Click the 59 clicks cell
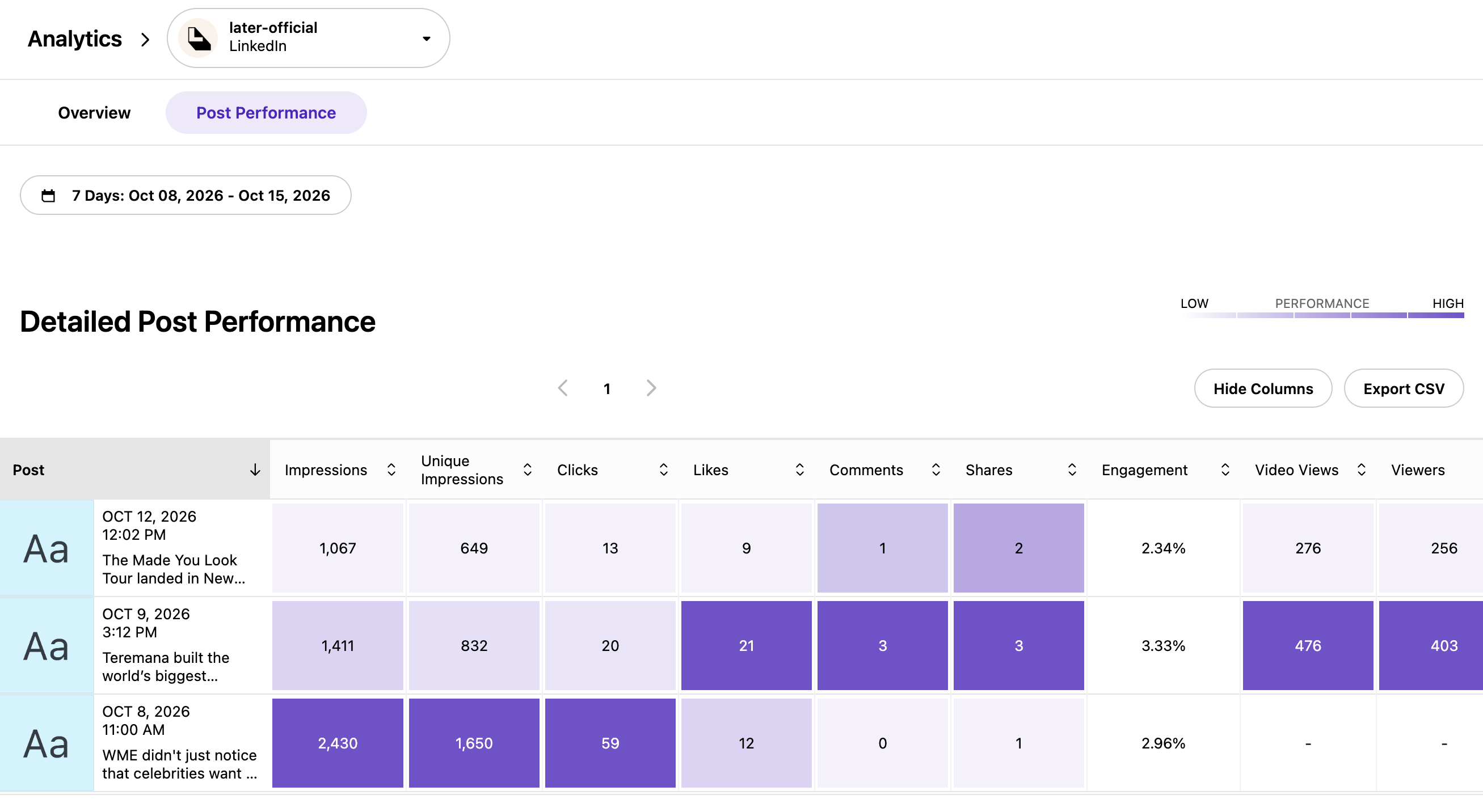 point(610,743)
